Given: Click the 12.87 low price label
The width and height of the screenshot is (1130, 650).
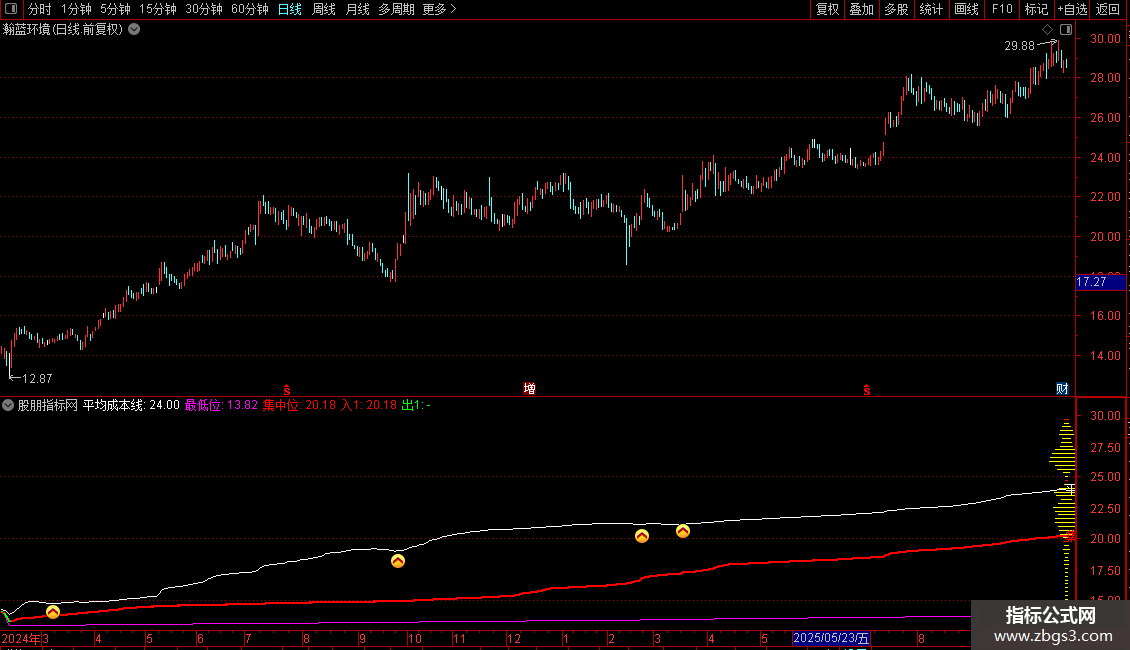Looking at the screenshot, I should pyautogui.click(x=37, y=378).
